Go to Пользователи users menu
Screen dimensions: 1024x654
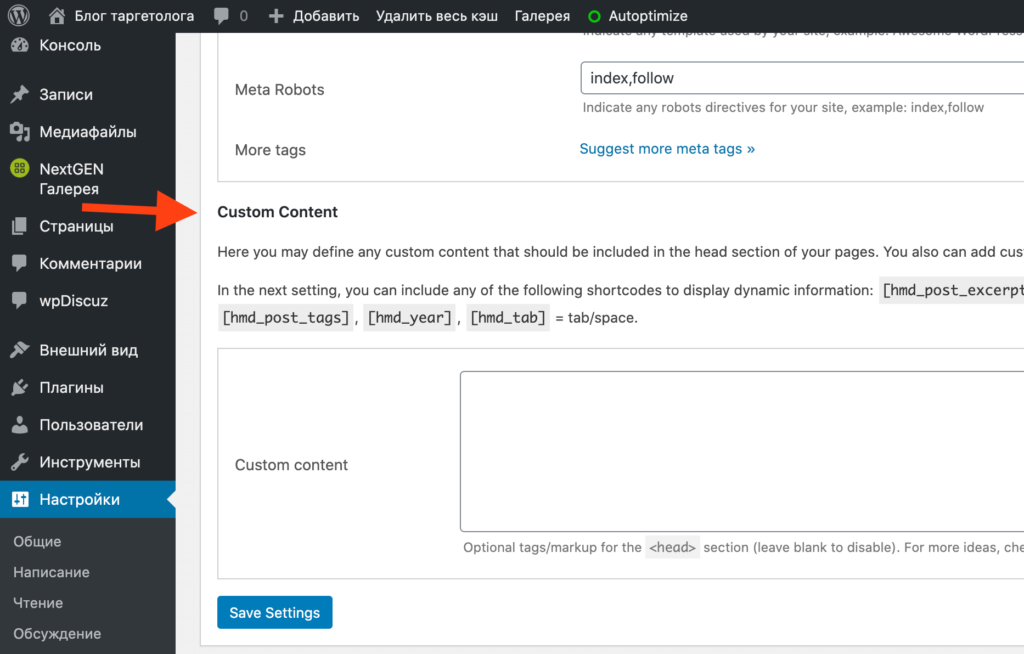coord(91,425)
